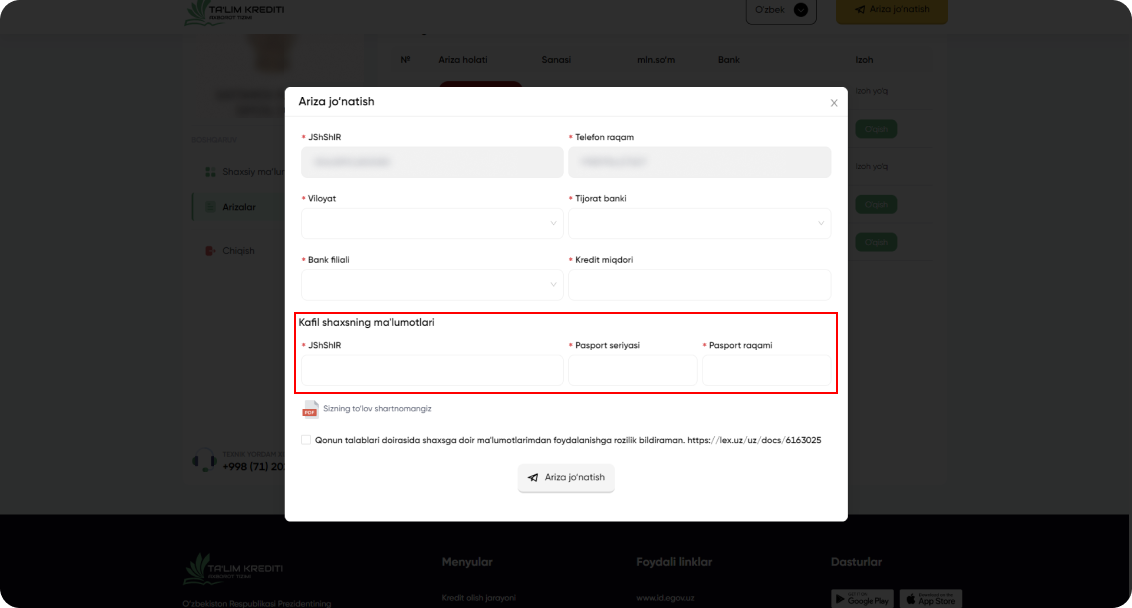Open the Viloyat dropdown
This screenshot has width=1132, height=608.
click(x=432, y=223)
